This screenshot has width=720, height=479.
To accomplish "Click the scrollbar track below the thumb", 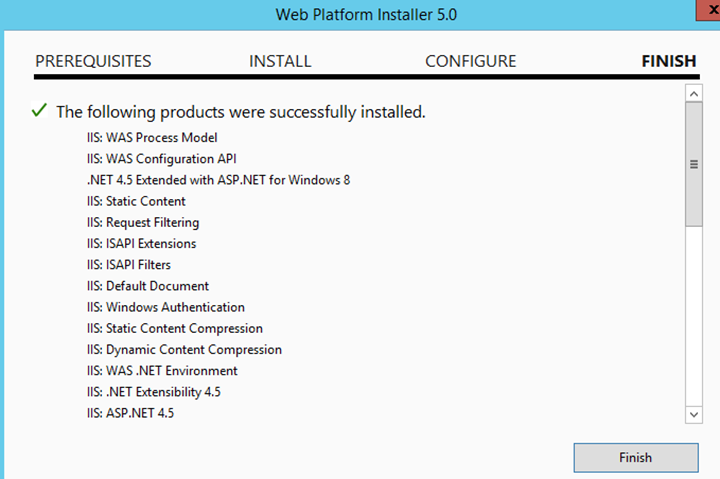I will click(694, 316).
